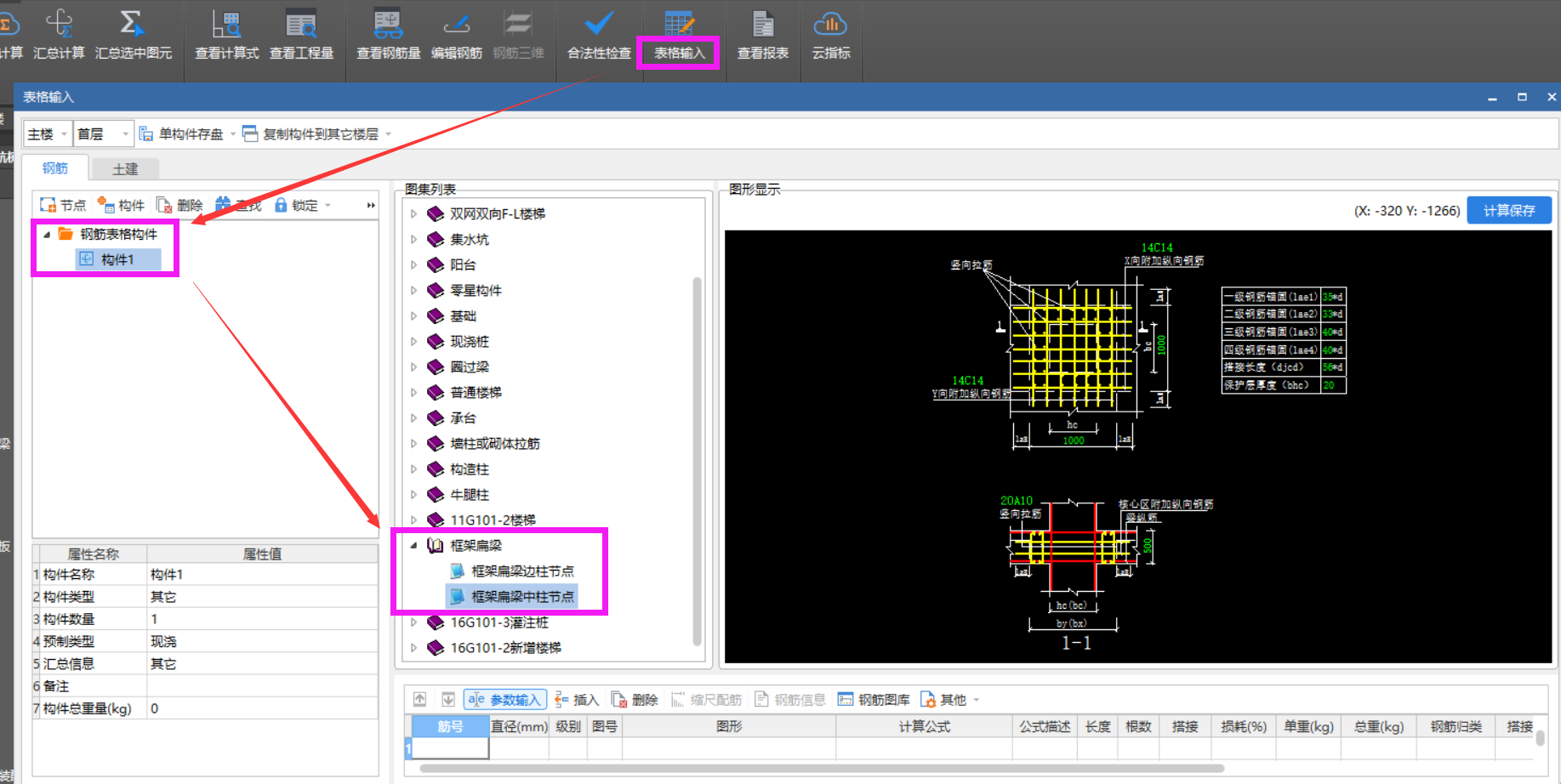Click 单构件存盘 save icon

point(181,134)
